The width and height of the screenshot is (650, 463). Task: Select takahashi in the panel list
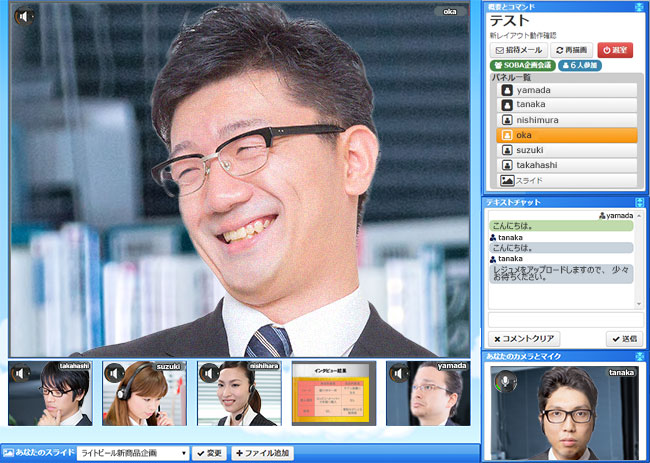coord(567,165)
